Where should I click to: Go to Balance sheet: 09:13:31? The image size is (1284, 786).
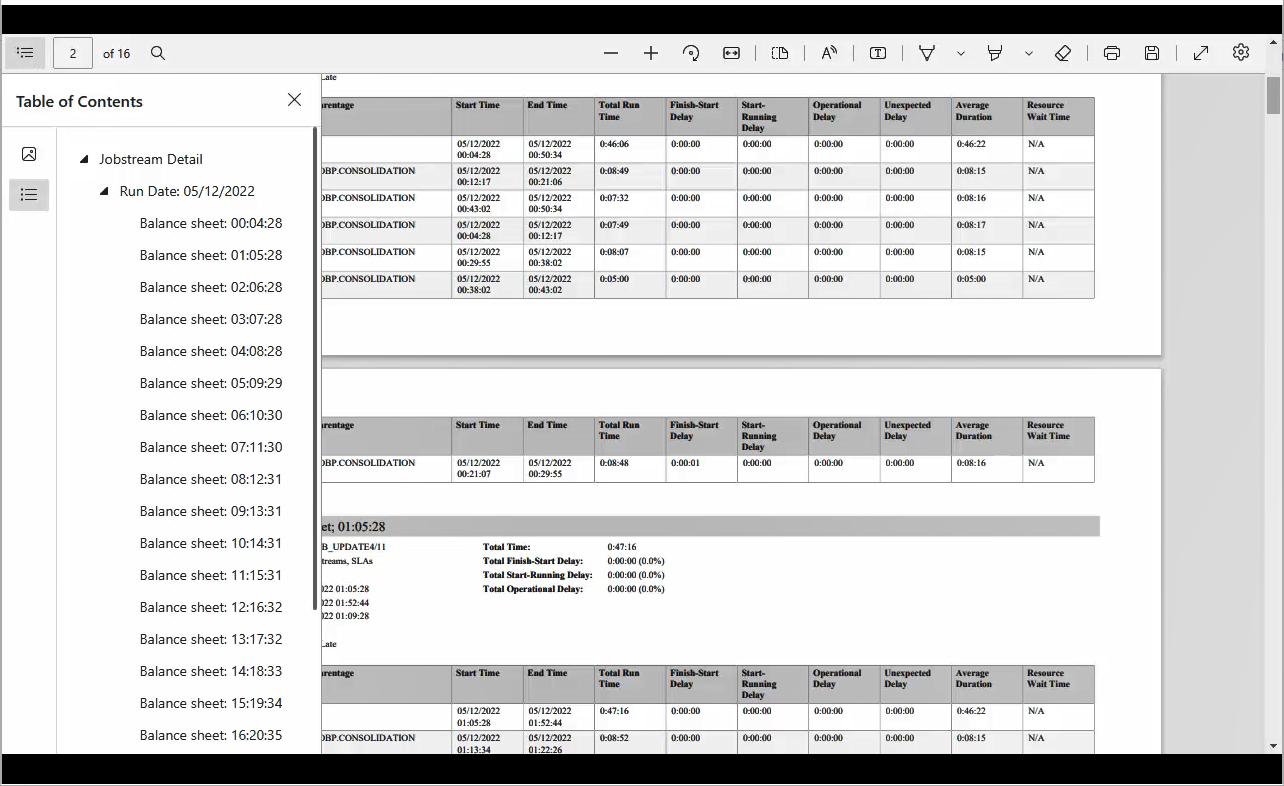[211, 511]
